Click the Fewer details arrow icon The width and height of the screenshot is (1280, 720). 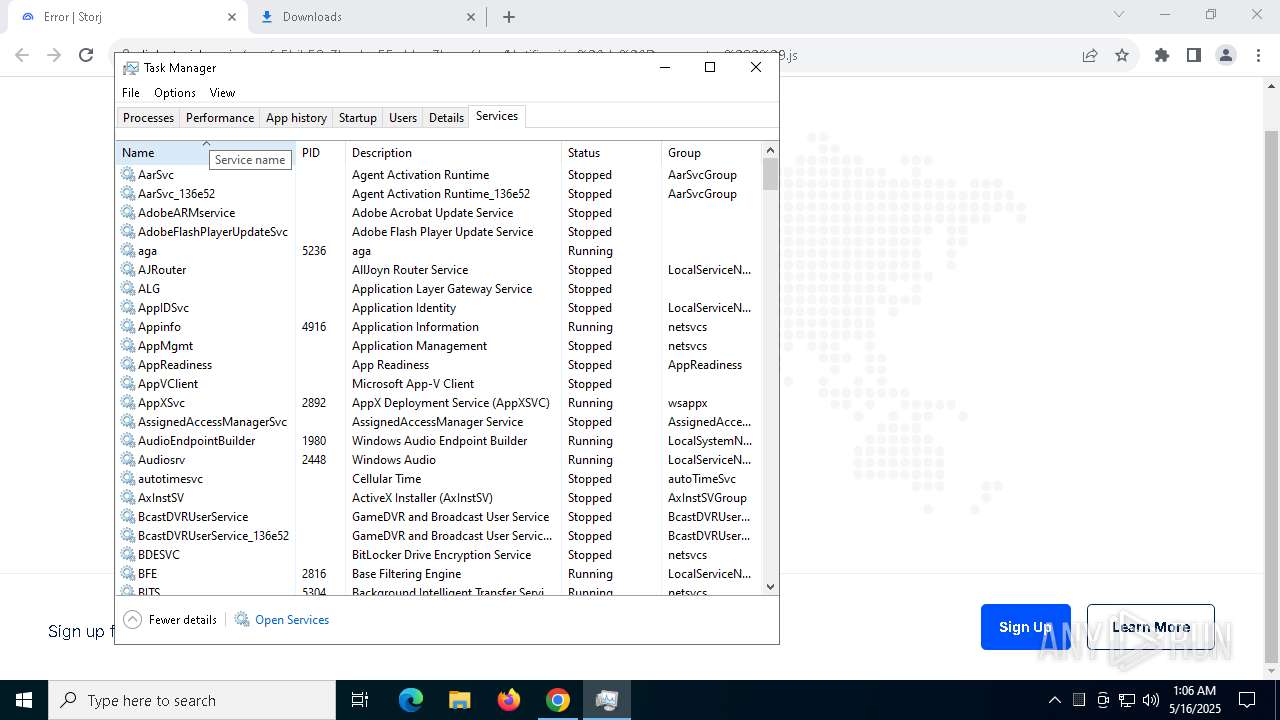click(132, 620)
